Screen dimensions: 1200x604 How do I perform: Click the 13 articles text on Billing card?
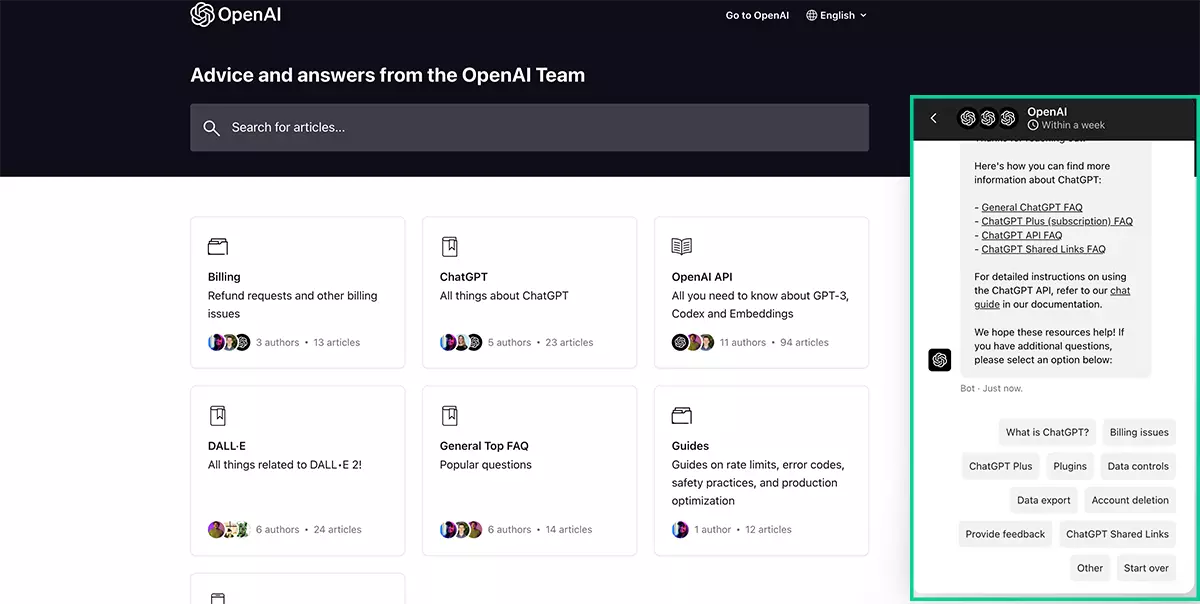coord(337,342)
